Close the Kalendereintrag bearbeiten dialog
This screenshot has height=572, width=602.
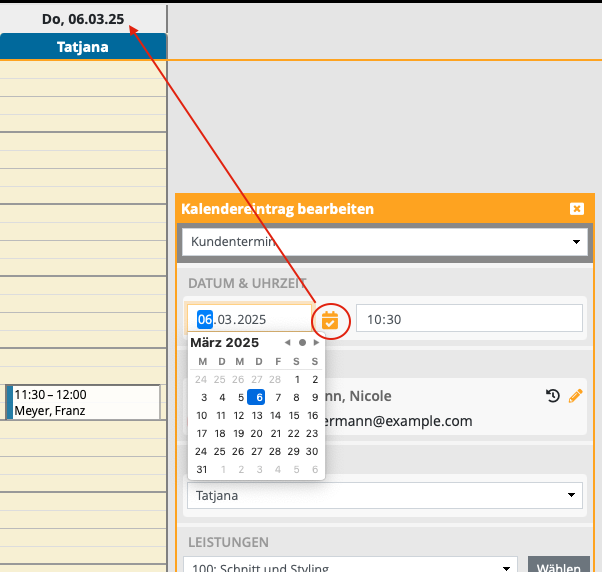576,209
